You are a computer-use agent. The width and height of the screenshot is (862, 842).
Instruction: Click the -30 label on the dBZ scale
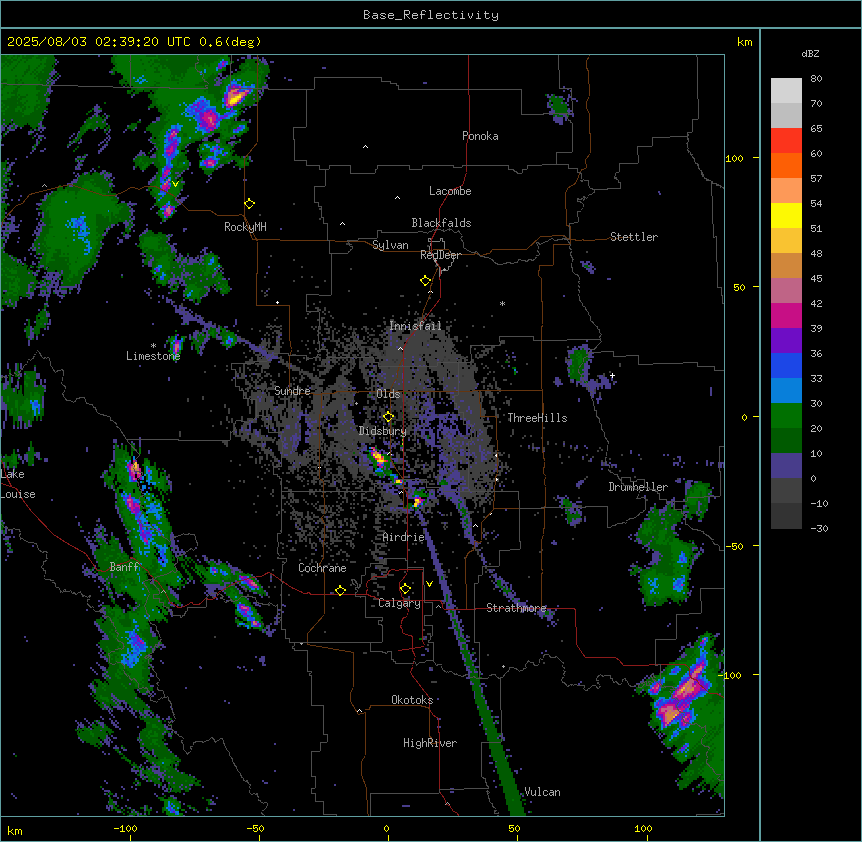pyautogui.click(x=819, y=528)
